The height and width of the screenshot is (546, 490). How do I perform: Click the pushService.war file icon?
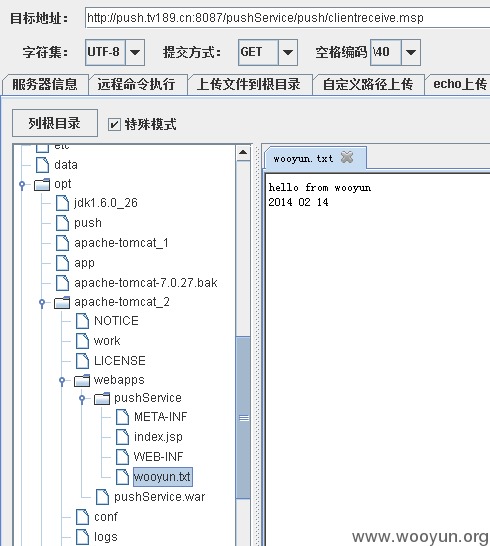click(102, 497)
